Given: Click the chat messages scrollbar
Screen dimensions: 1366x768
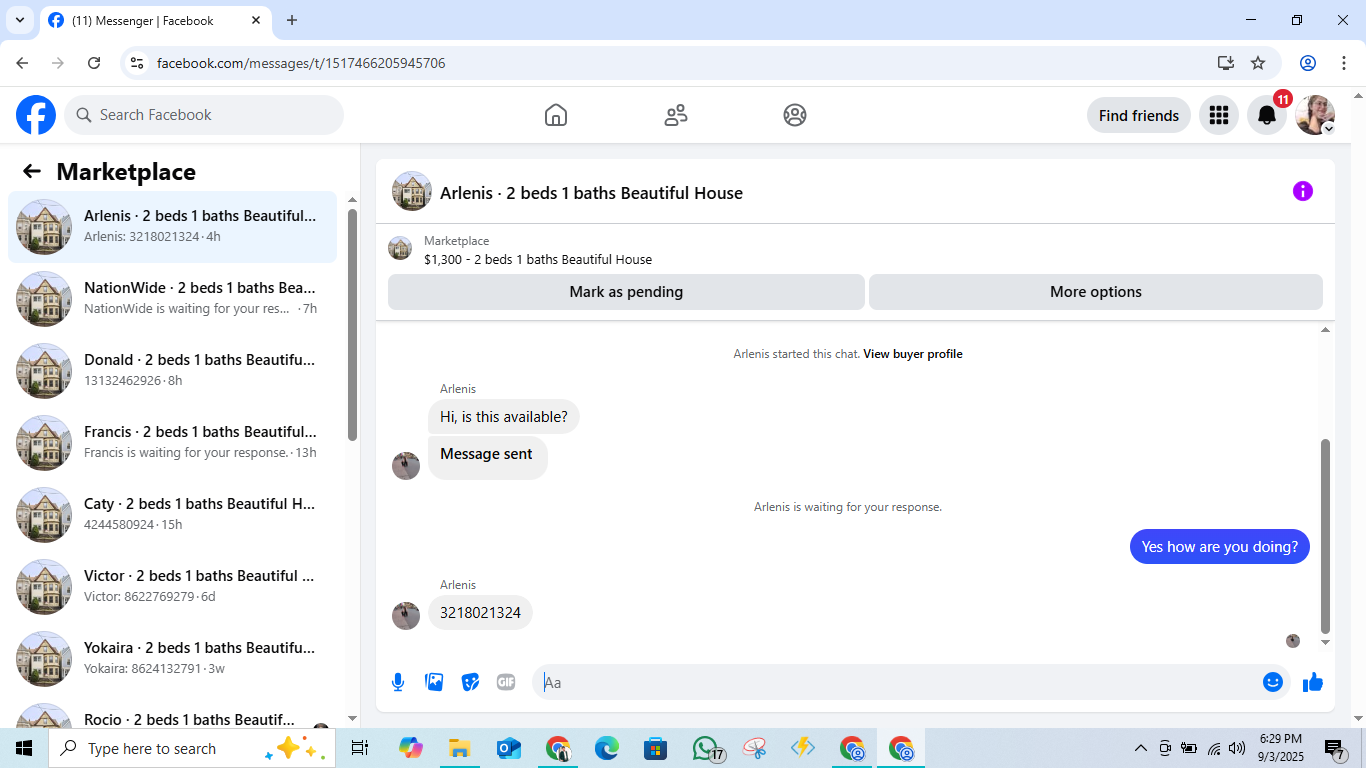Looking at the screenshot, I should point(1326,536).
